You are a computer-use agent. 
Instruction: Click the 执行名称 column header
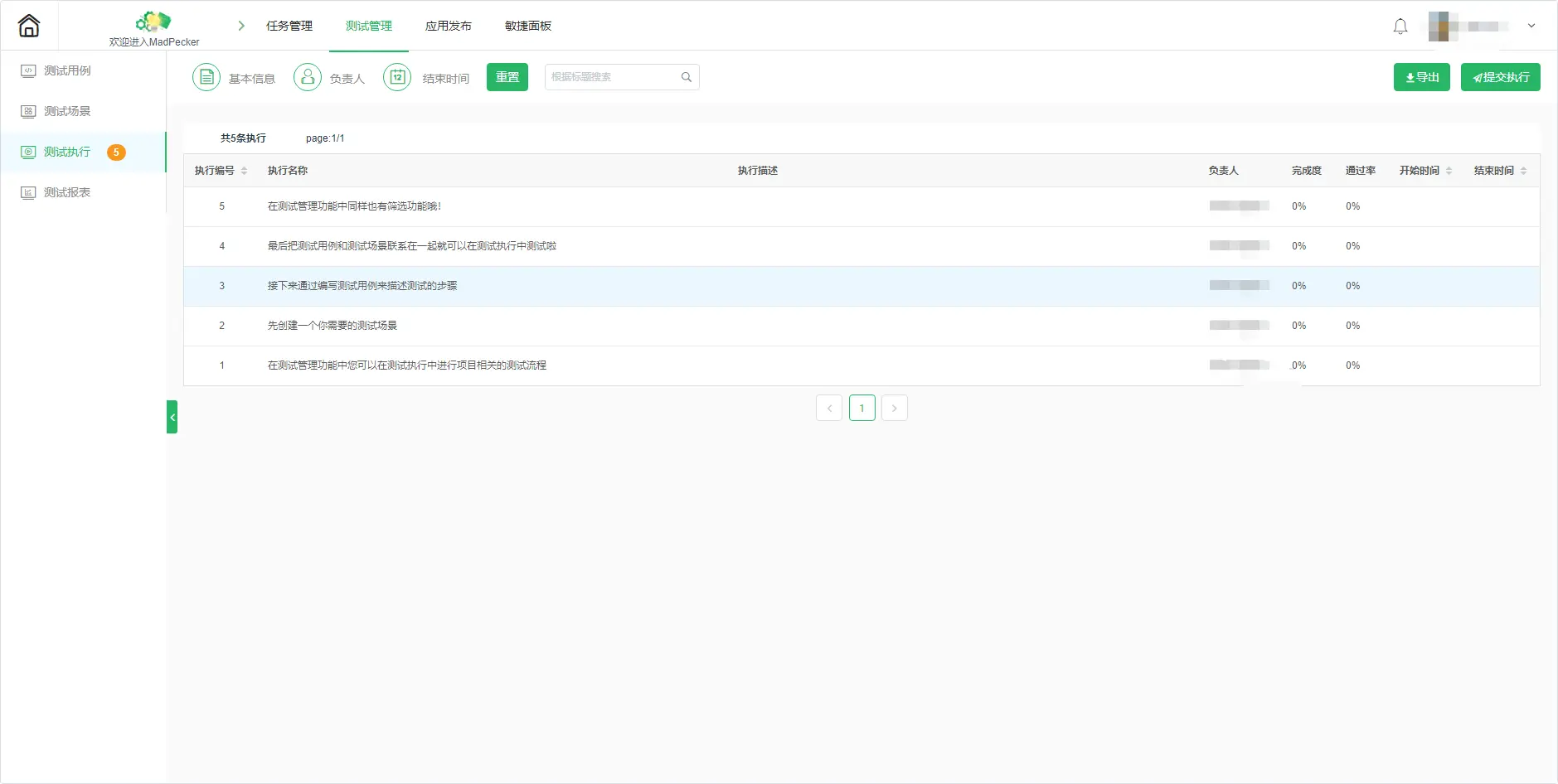(288, 171)
